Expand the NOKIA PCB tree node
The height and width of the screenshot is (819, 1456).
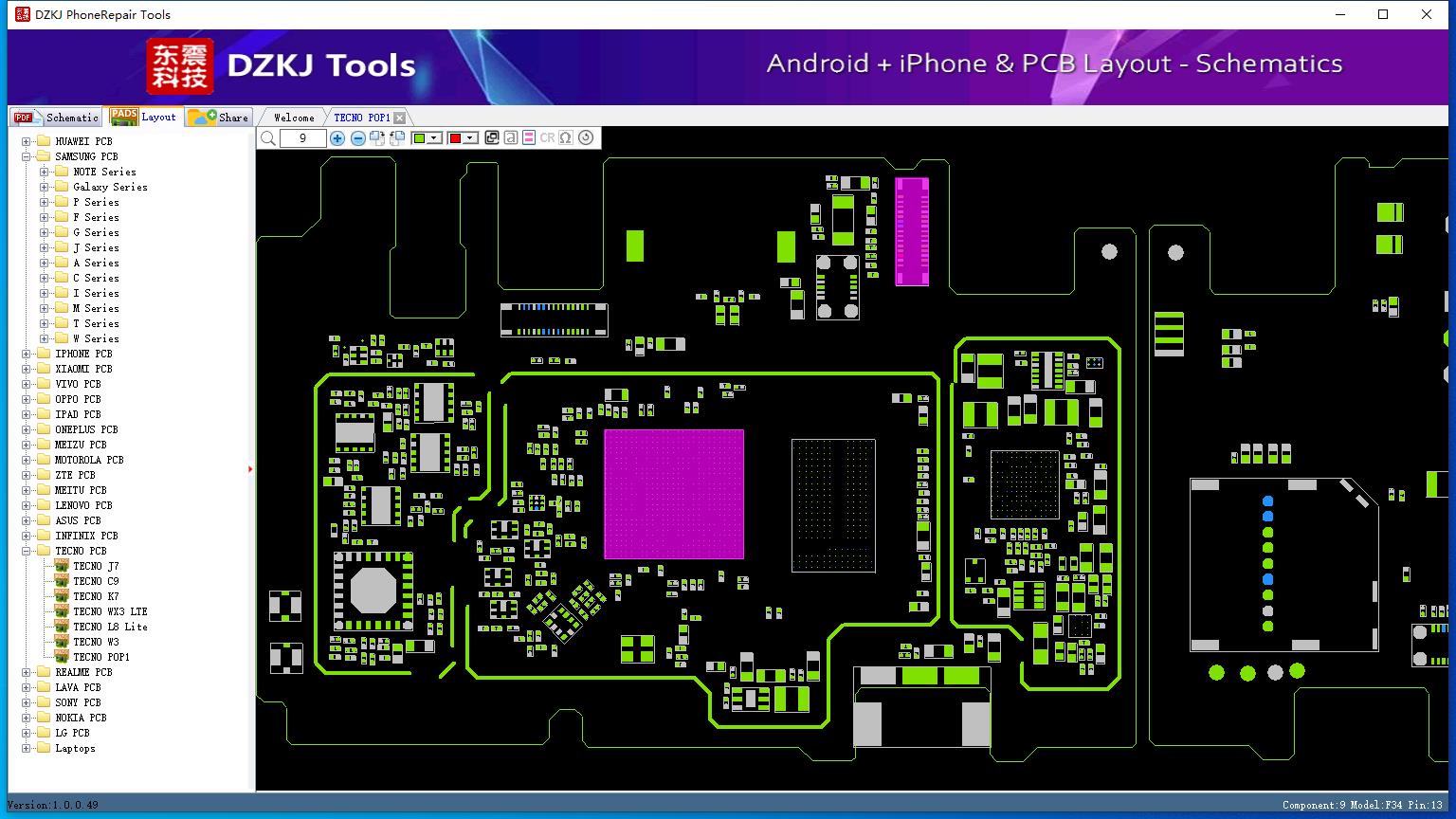point(27,718)
